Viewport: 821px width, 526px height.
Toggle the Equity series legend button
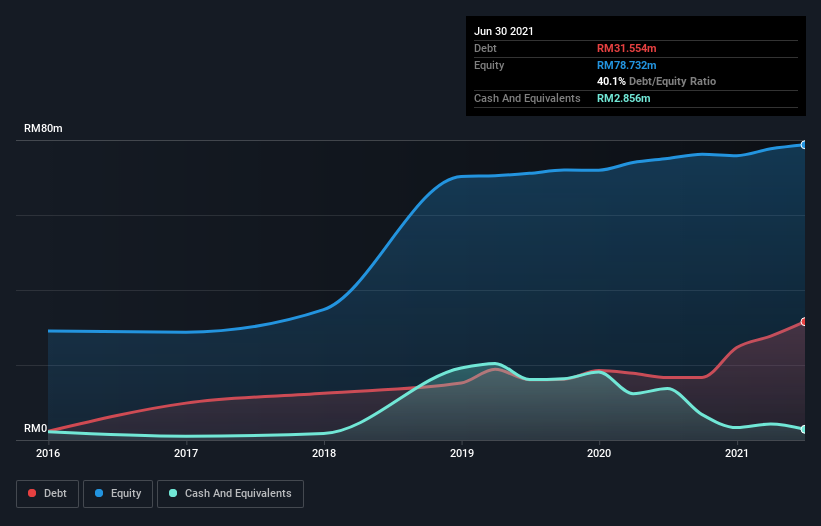(118, 494)
